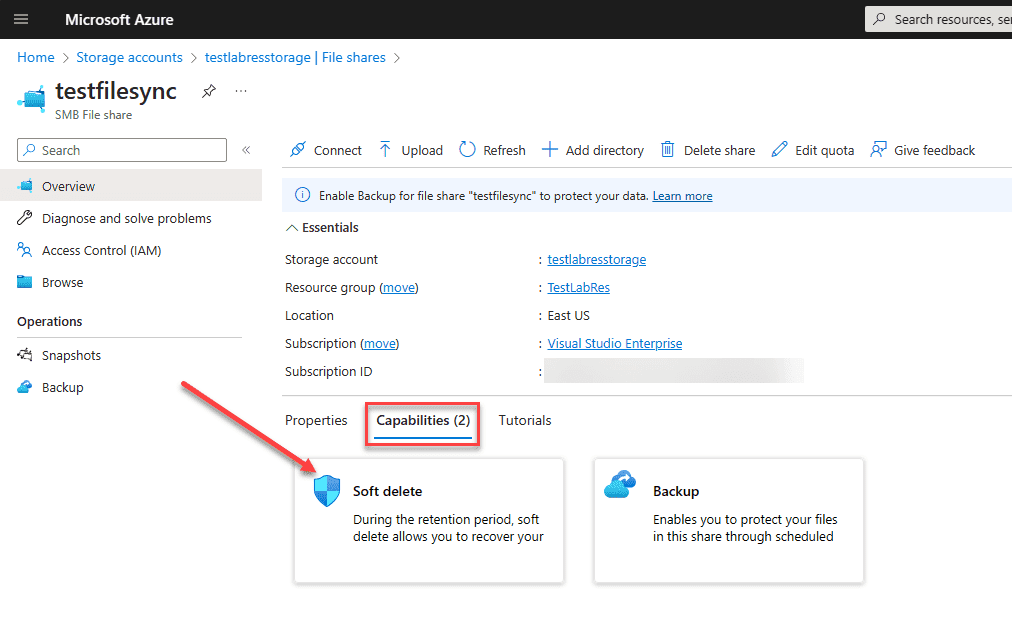Image resolution: width=1012 pixels, height=622 pixels.
Task: Open the hamburger portal menu
Action: [x=21, y=19]
